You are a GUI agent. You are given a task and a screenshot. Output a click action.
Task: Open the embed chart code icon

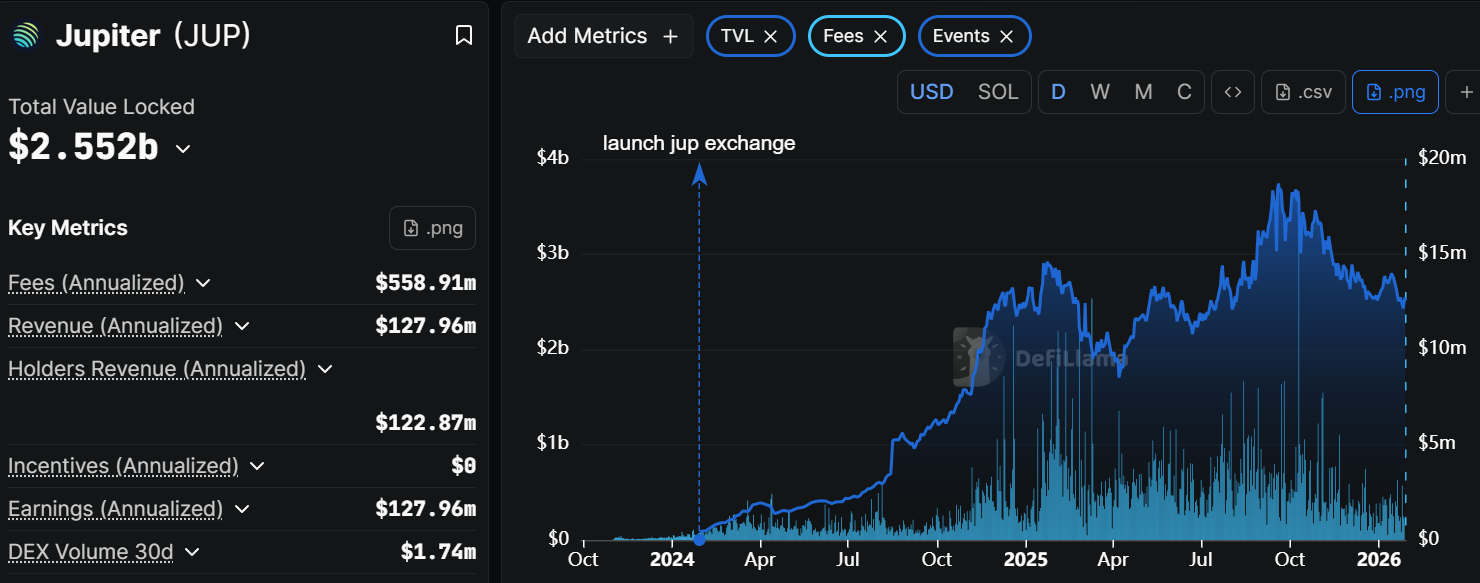[1233, 92]
